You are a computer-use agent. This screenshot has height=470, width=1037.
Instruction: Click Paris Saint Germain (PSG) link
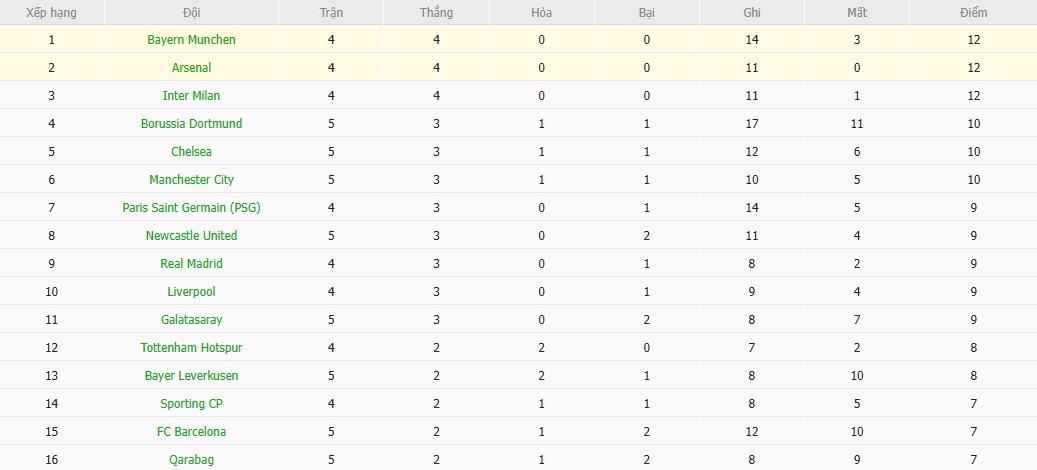(x=191, y=208)
